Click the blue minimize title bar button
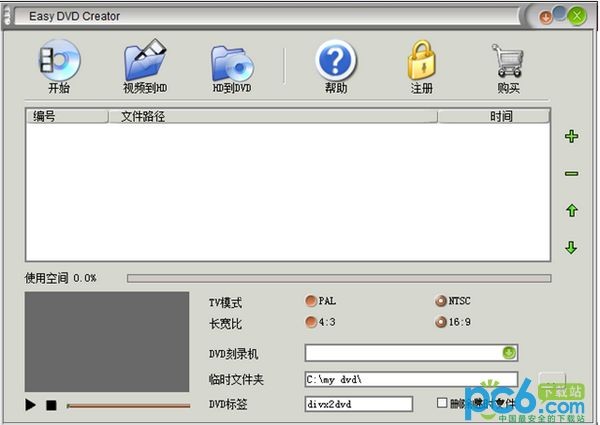This screenshot has width=600, height=425. tap(560, 13)
